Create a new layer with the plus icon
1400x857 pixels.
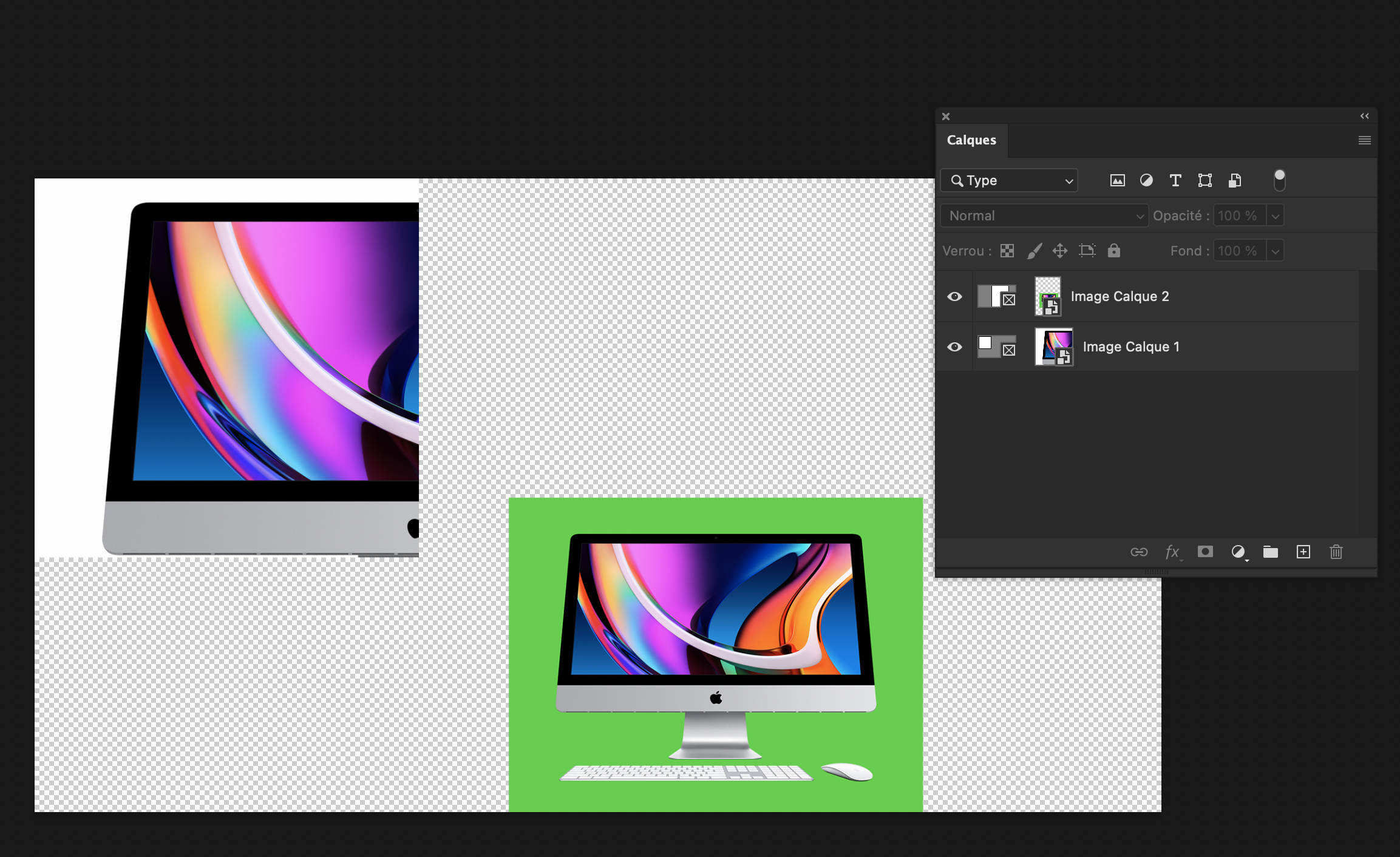[1303, 552]
